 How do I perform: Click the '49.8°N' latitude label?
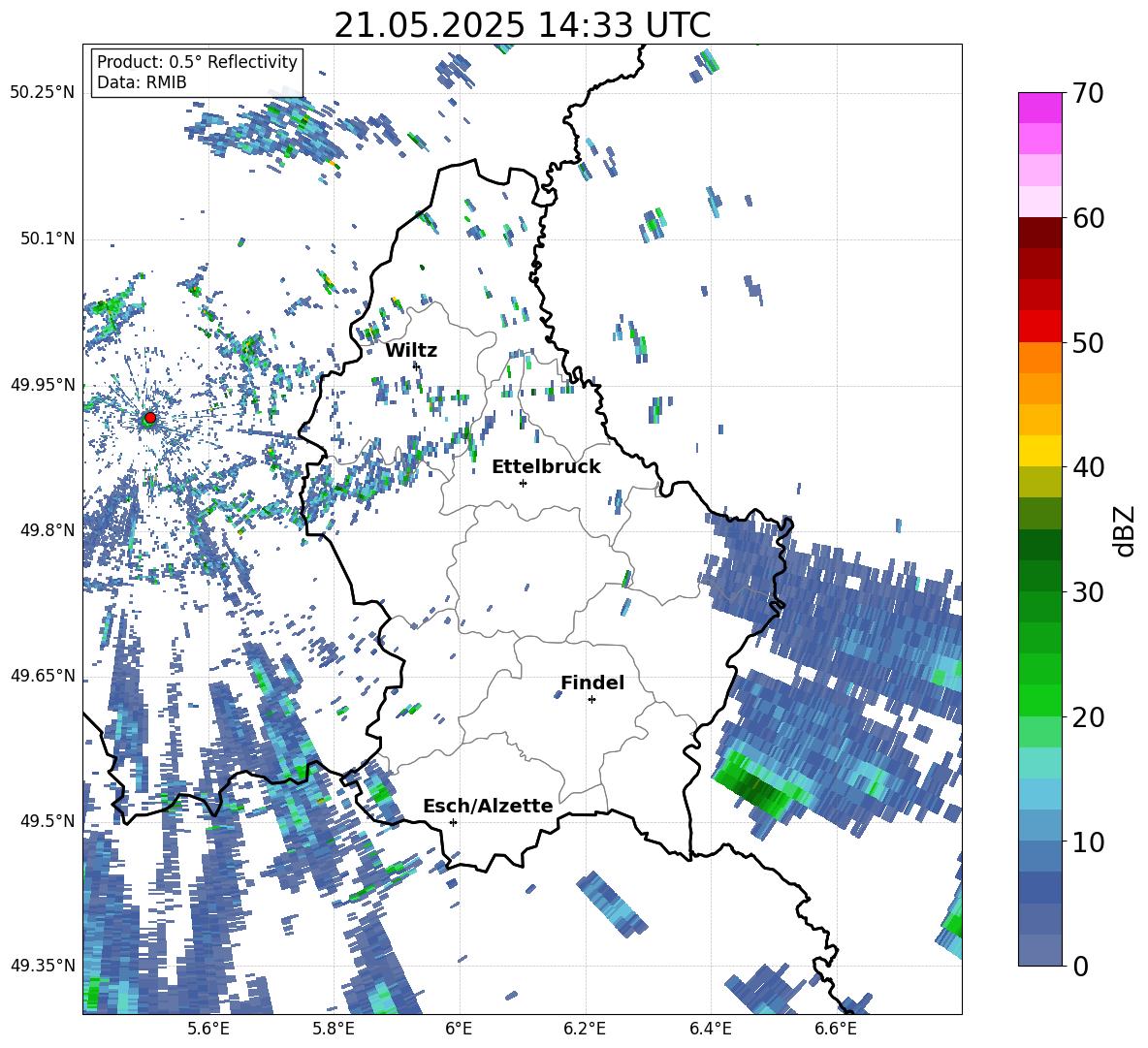pos(47,530)
